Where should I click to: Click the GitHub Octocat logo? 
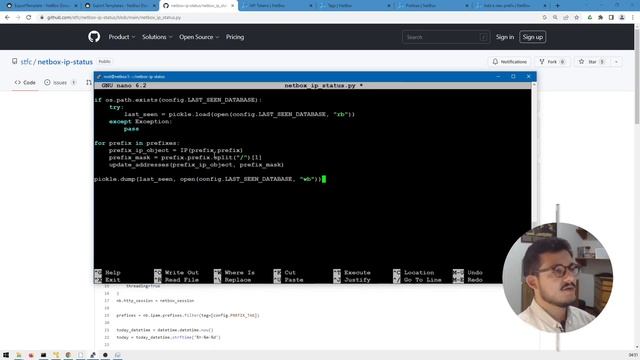[94, 37]
